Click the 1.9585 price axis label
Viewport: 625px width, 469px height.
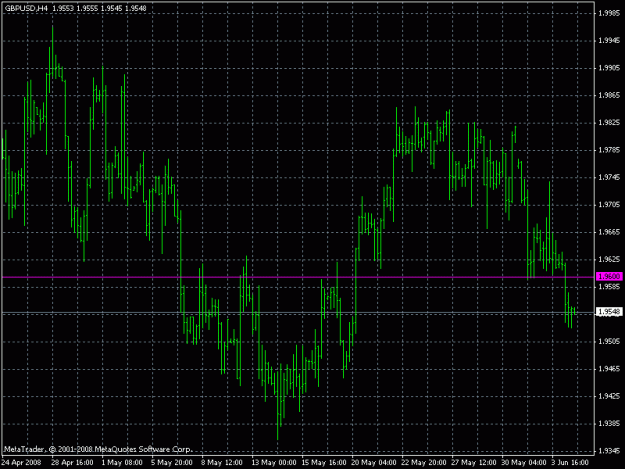click(609, 287)
